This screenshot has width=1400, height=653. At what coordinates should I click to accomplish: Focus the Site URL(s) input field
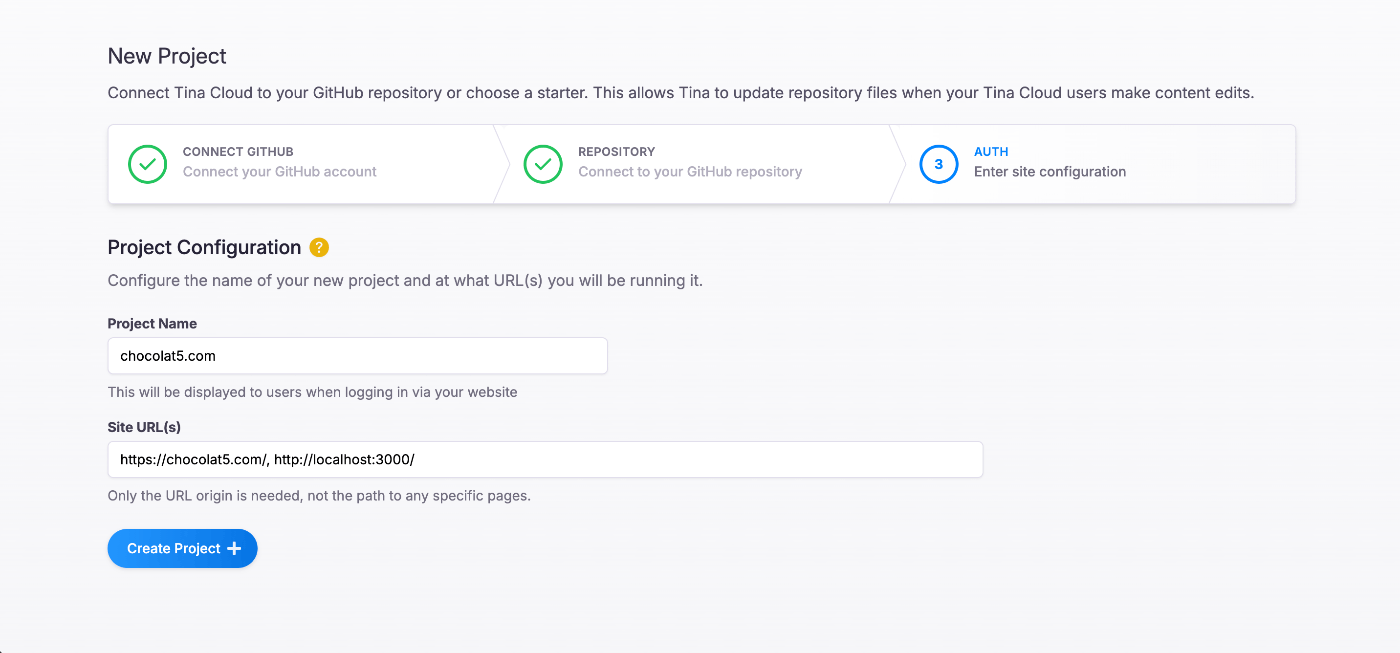click(x=545, y=460)
